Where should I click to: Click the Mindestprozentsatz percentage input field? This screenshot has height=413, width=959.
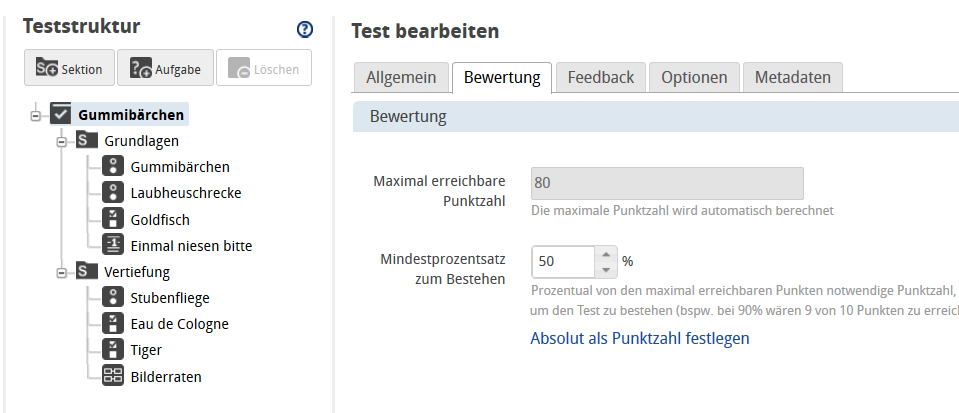[x=563, y=261]
